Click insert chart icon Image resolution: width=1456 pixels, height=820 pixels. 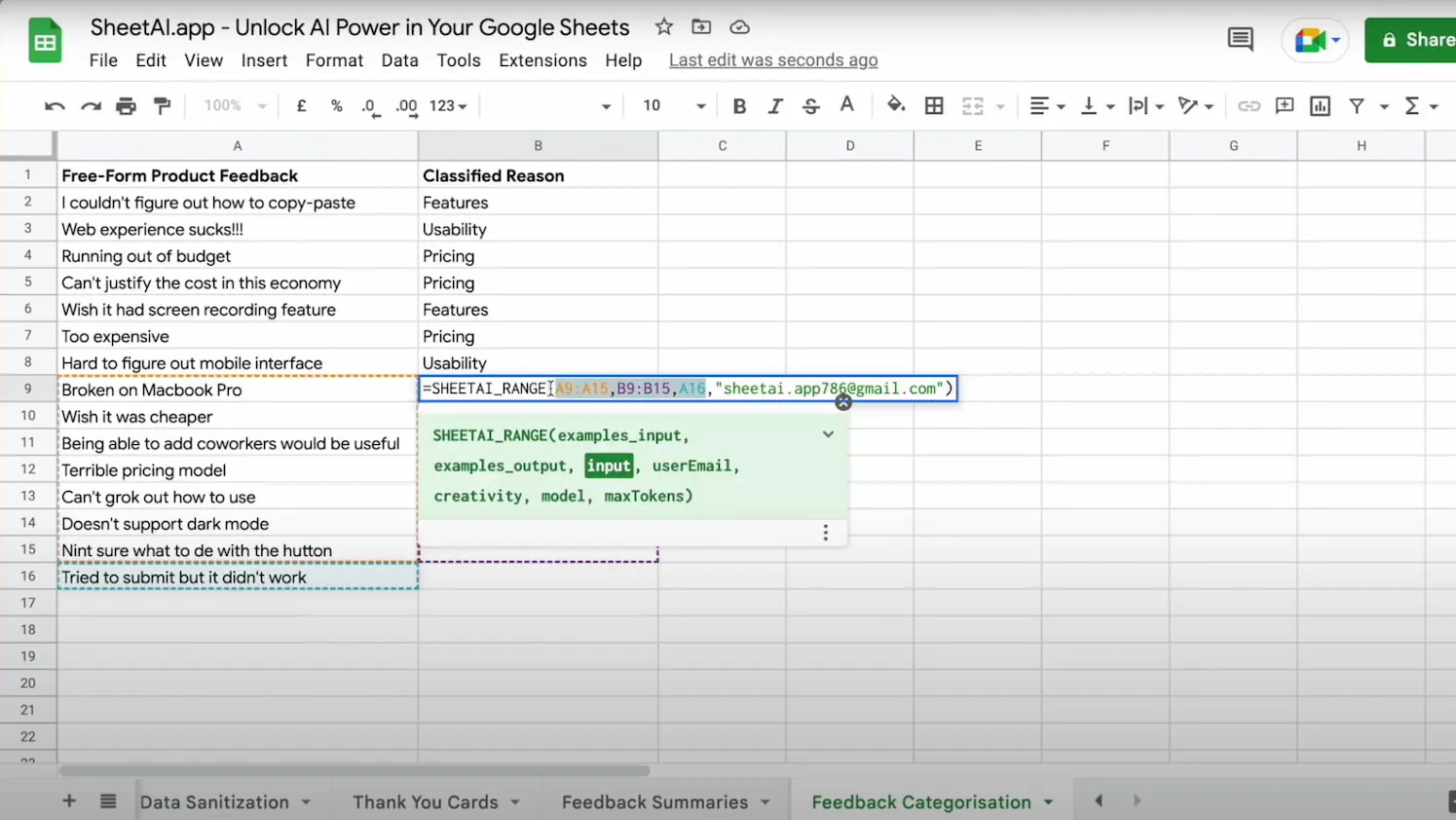pyautogui.click(x=1321, y=106)
